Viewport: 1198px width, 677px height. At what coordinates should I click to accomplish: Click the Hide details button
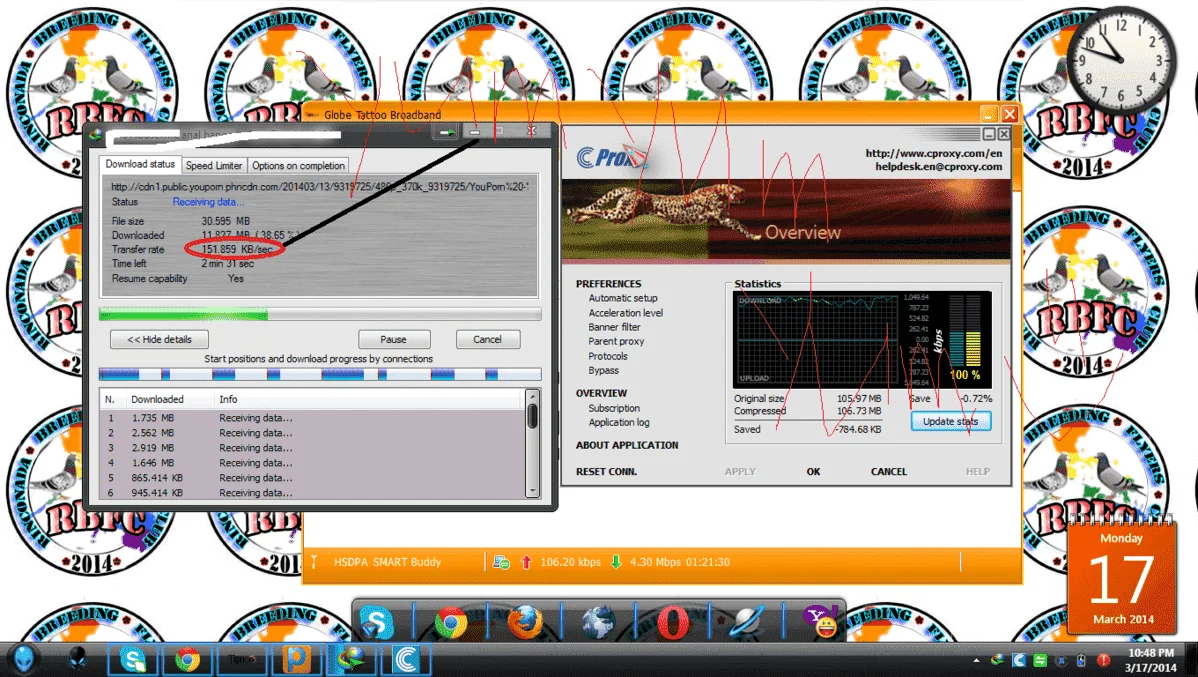pos(159,339)
